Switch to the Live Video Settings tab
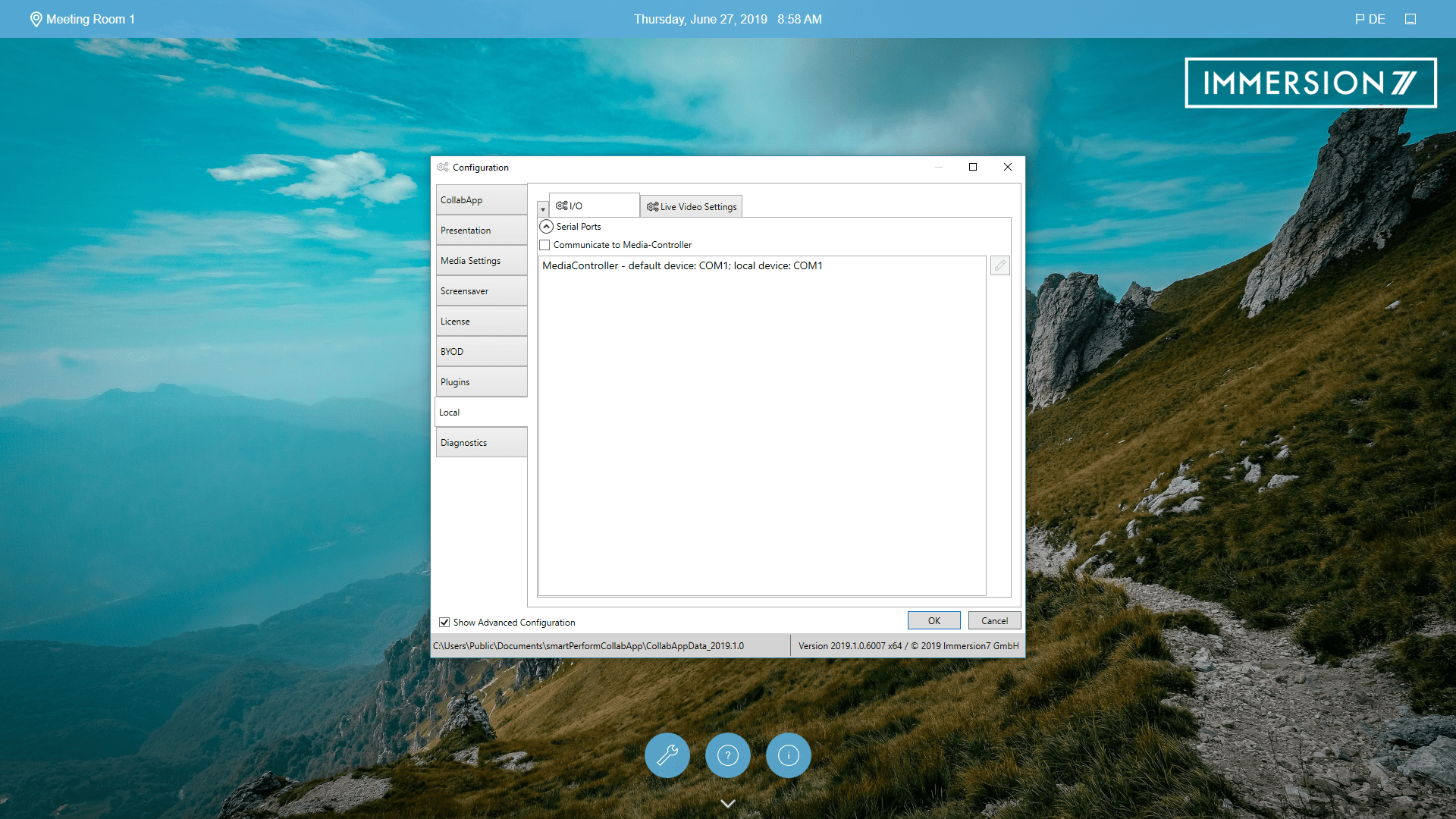Image resolution: width=1456 pixels, height=819 pixels. [691, 206]
